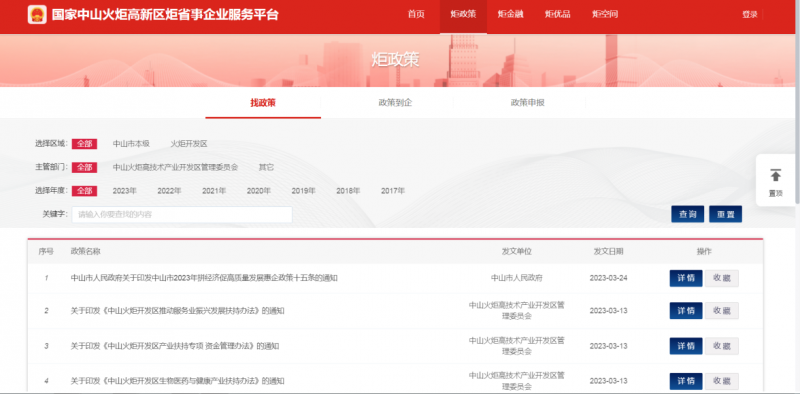Select 全部 in the 选择区域 filter

coord(84,144)
